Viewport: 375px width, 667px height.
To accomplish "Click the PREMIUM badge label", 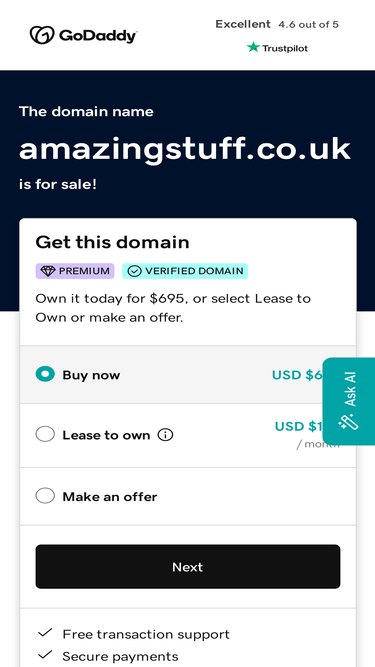I will click(x=84, y=271).
